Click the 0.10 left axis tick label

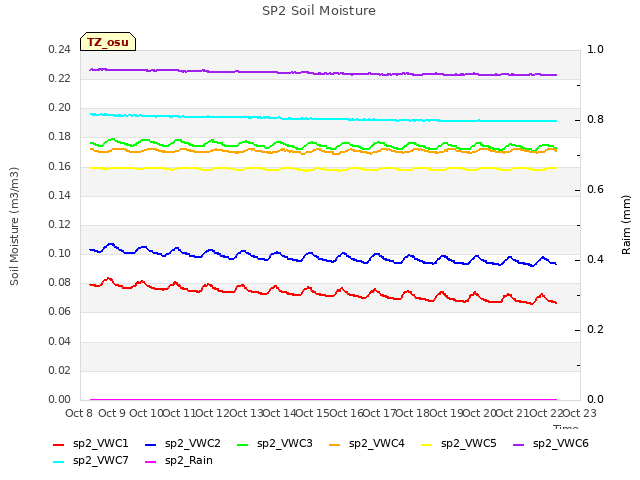click(60, 254)
